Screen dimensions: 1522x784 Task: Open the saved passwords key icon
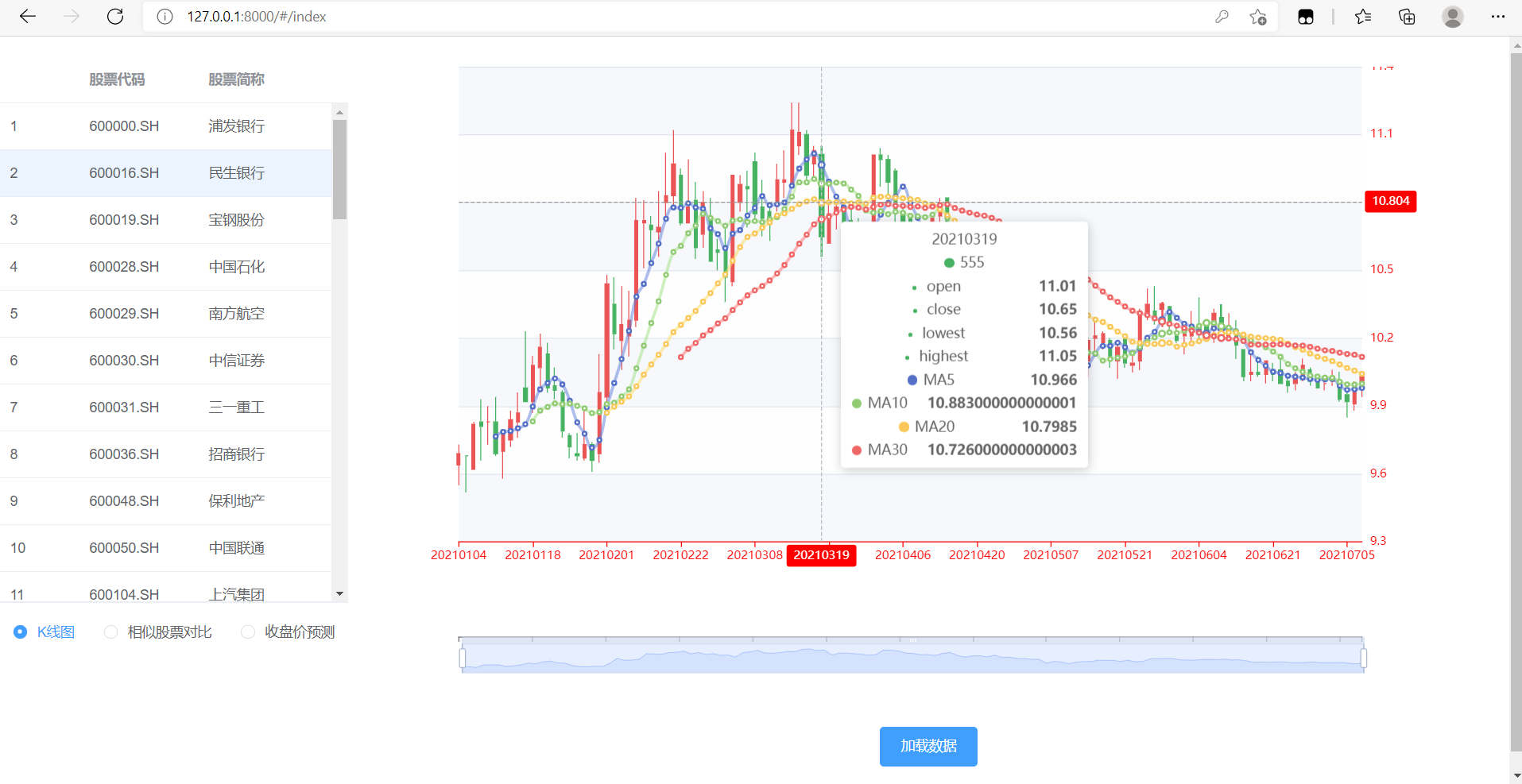click(1223, 16)
